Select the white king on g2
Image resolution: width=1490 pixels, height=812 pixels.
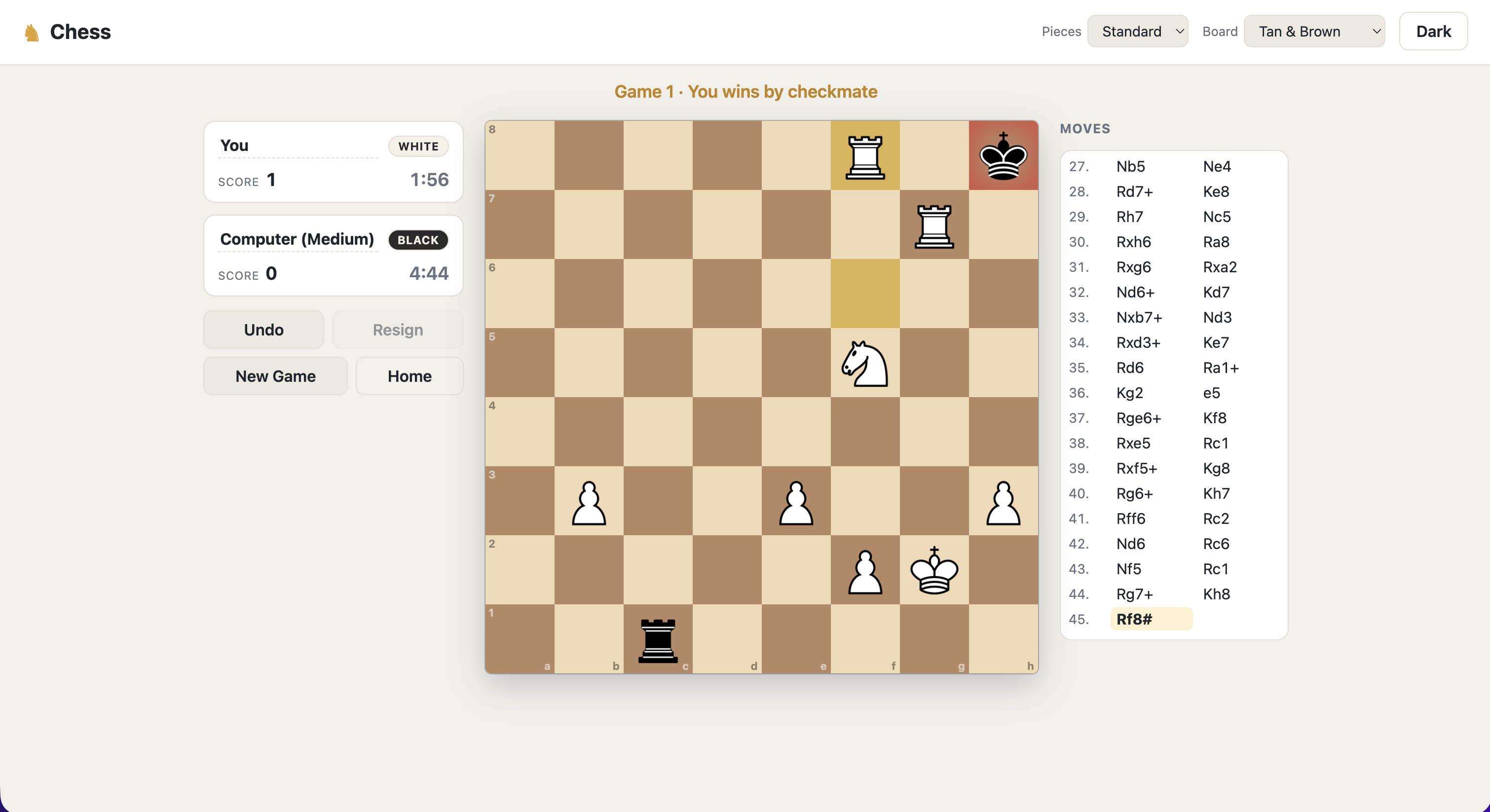[934, 570]
